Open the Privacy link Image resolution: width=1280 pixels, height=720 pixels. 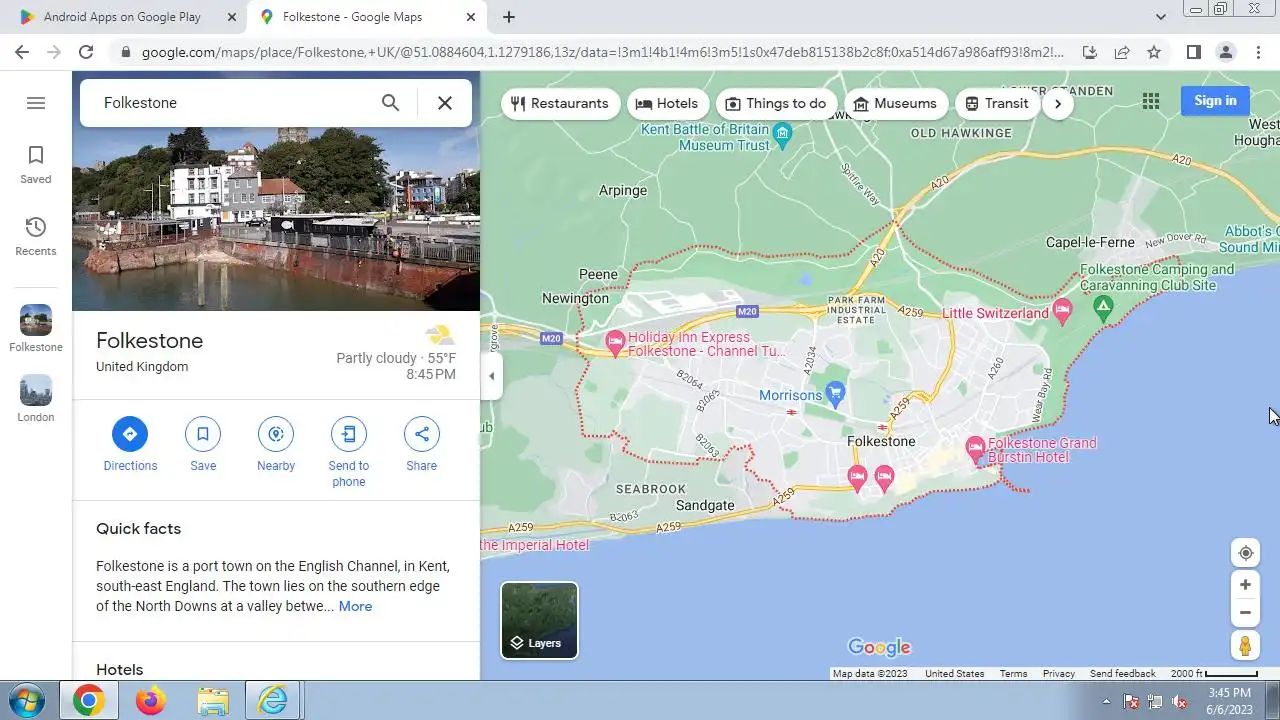[1058, 673]
